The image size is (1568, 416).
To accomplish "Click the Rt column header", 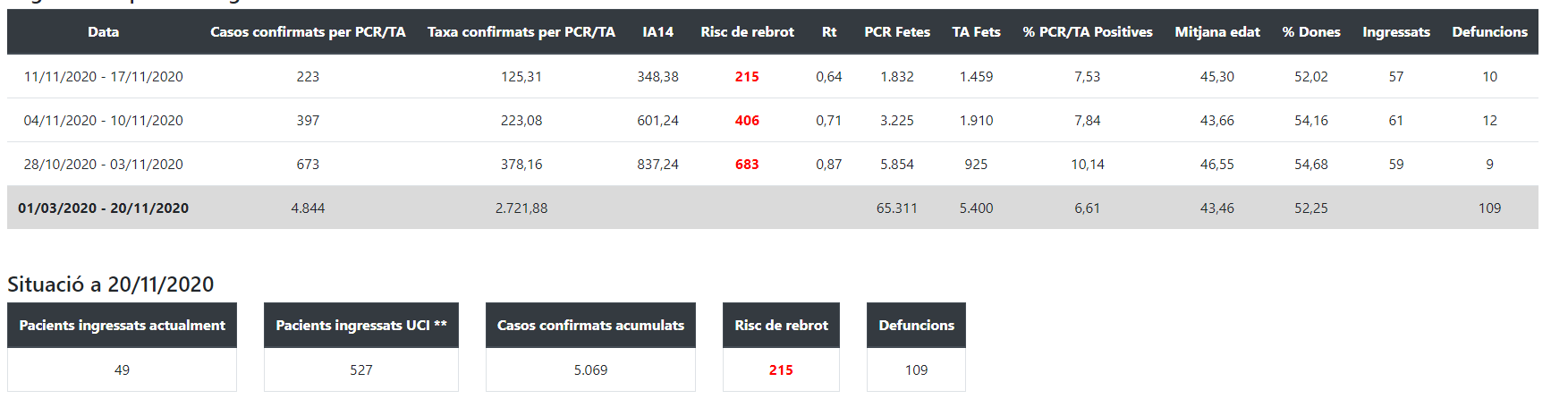I will 829,32.
